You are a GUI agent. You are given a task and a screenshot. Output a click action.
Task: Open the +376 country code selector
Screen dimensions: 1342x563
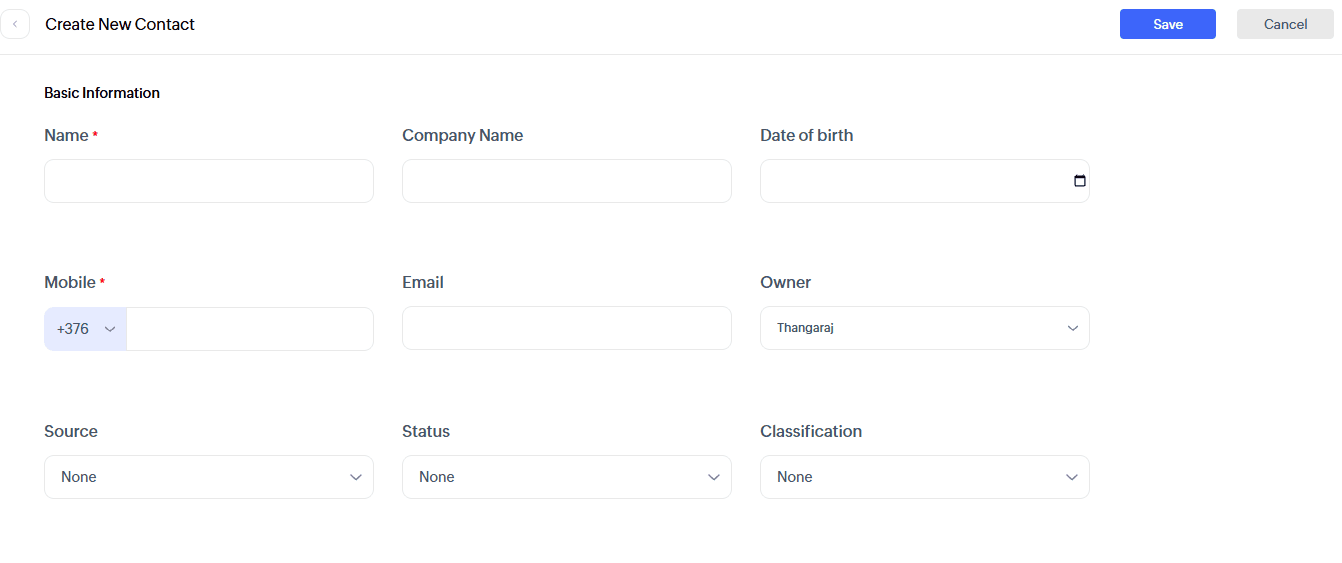pyautogui.click(x=86, y=329)
